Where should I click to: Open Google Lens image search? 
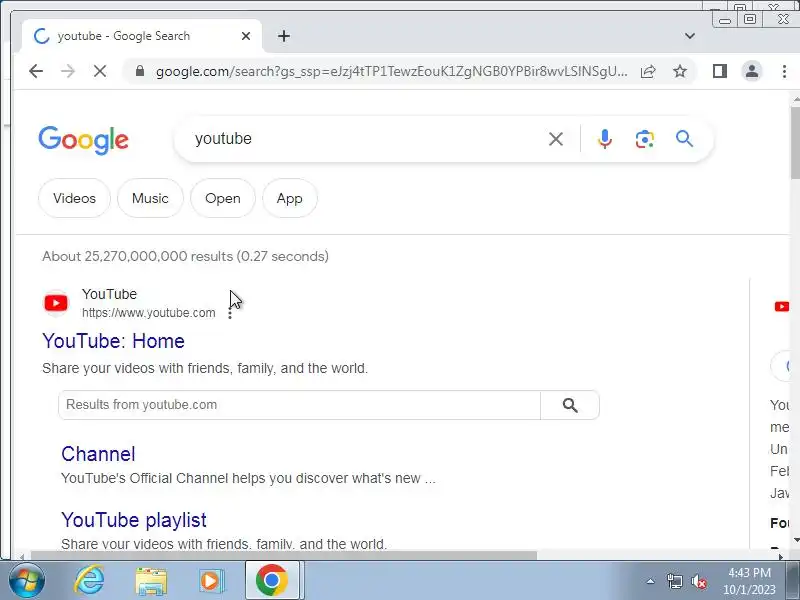pos(645,139)
